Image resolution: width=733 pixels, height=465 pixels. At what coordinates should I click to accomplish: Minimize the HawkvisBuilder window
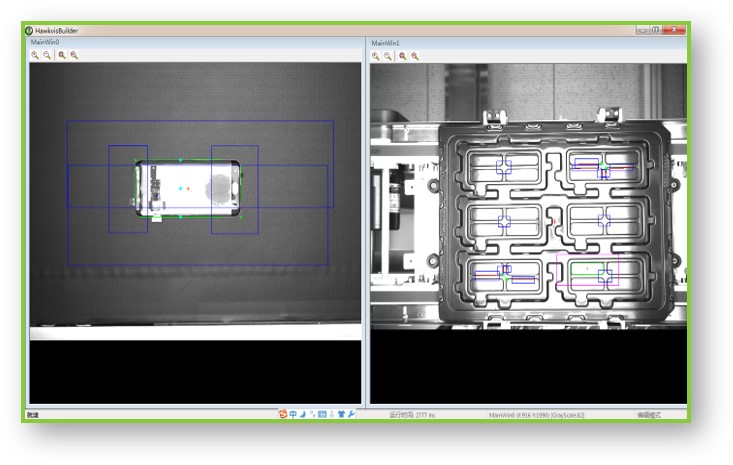click(642, 30)
